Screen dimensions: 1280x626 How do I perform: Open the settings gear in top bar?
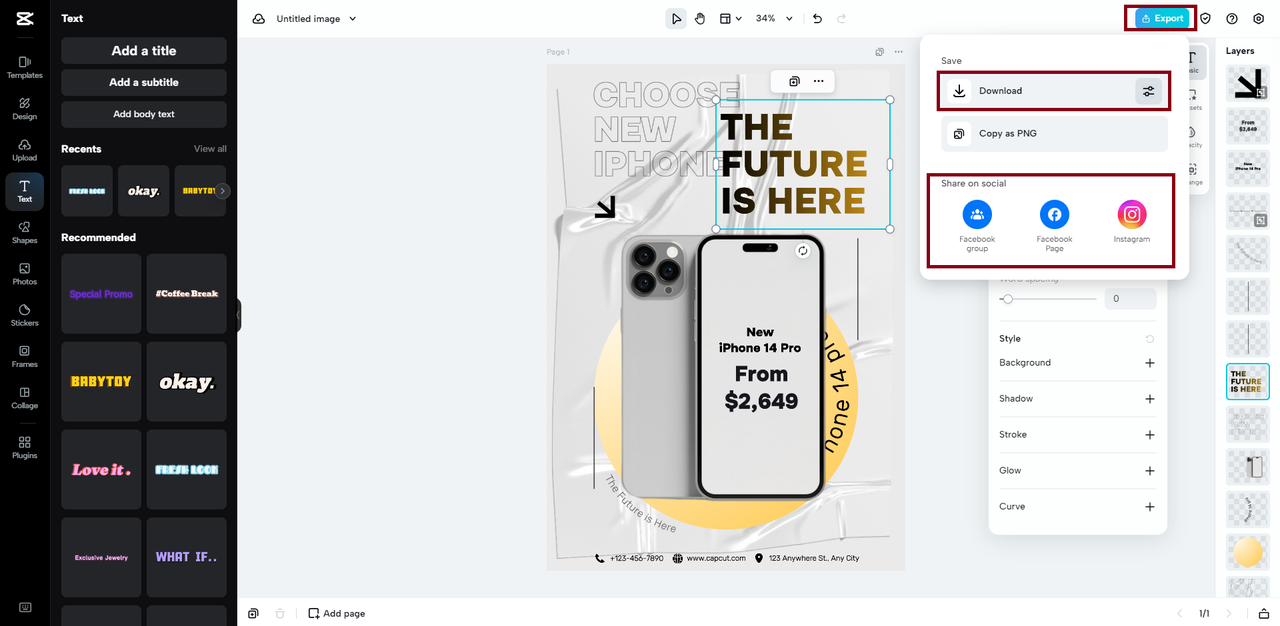click(x=1258, y=18)
